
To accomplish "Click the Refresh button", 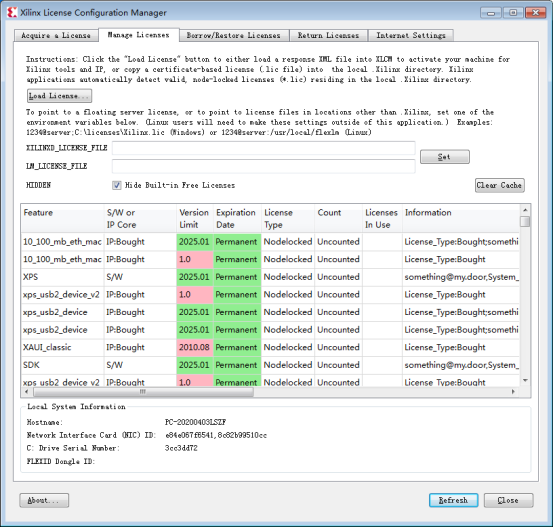I will coord(453,500).
